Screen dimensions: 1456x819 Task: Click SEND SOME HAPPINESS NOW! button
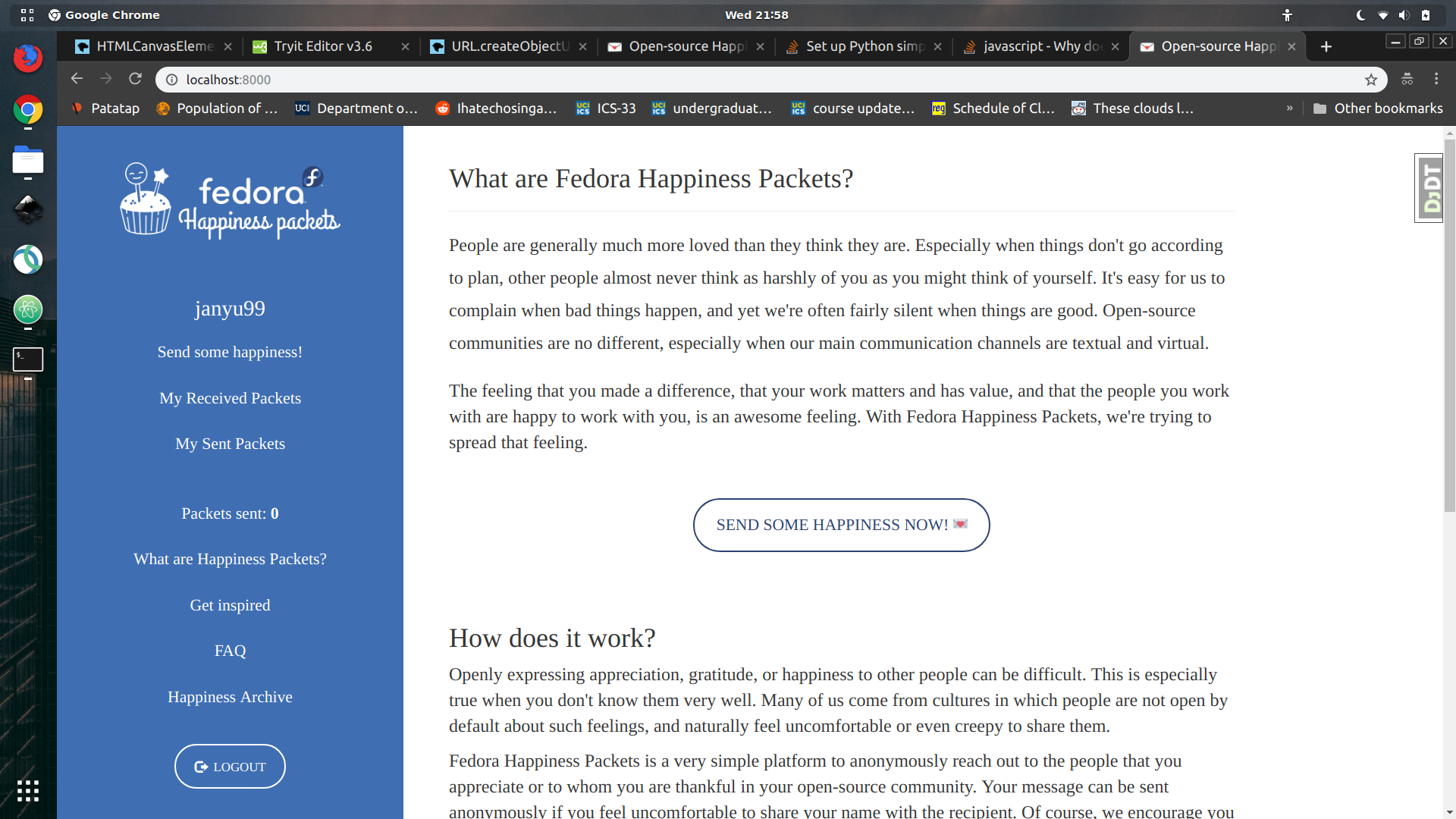[841, 525]
